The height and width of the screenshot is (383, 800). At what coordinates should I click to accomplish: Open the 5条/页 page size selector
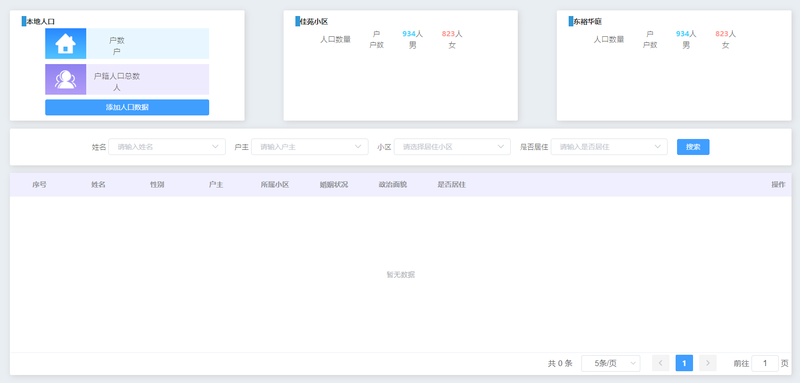(611, 363)
